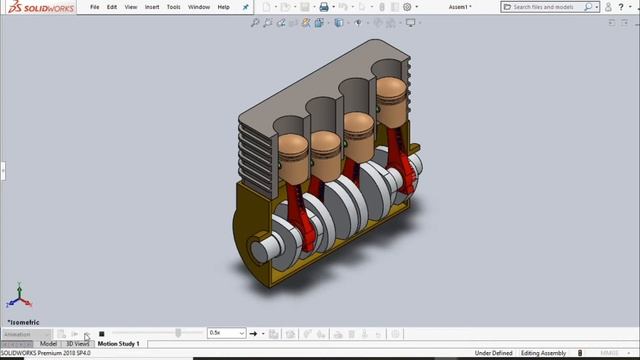Open the Animation study type dropdown

tap(27, 334)
